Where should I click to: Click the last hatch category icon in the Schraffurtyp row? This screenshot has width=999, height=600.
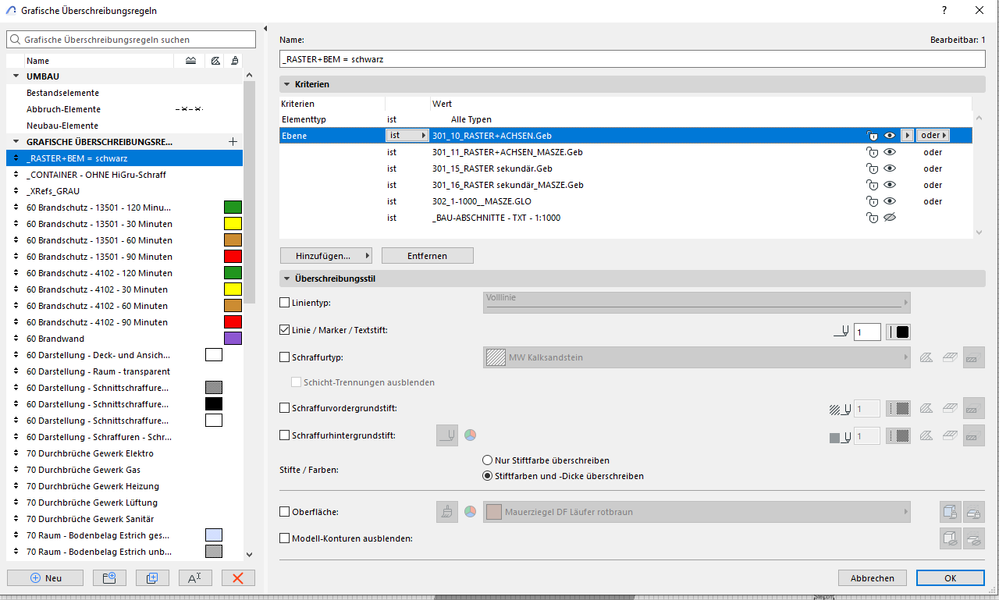point(973,357)
